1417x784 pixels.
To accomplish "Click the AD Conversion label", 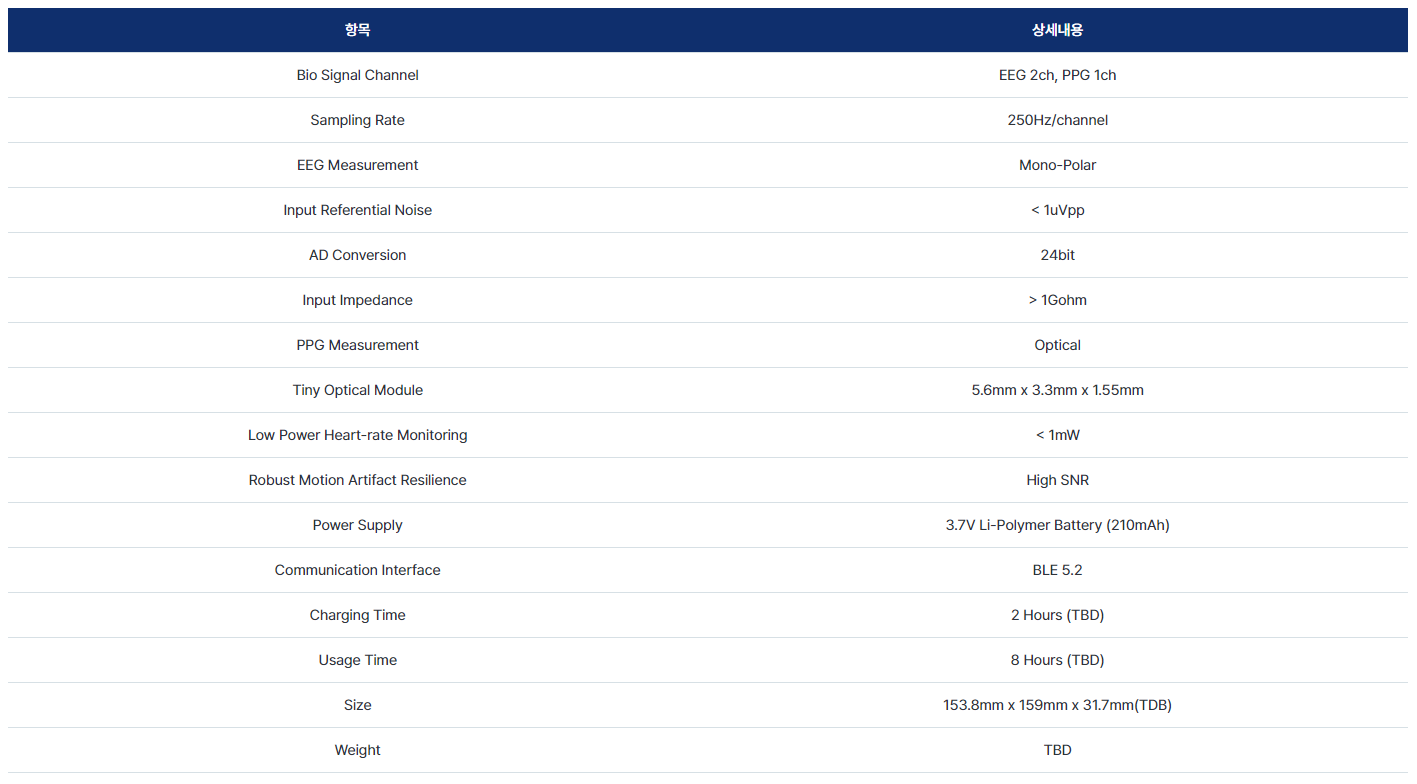I will coord(357,255).
